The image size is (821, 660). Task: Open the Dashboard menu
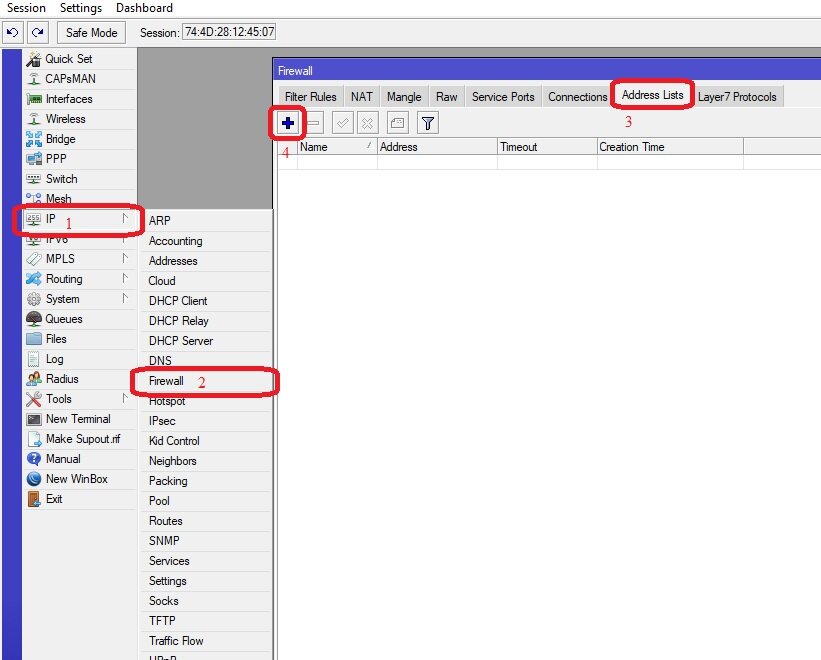tap(145, 8)
